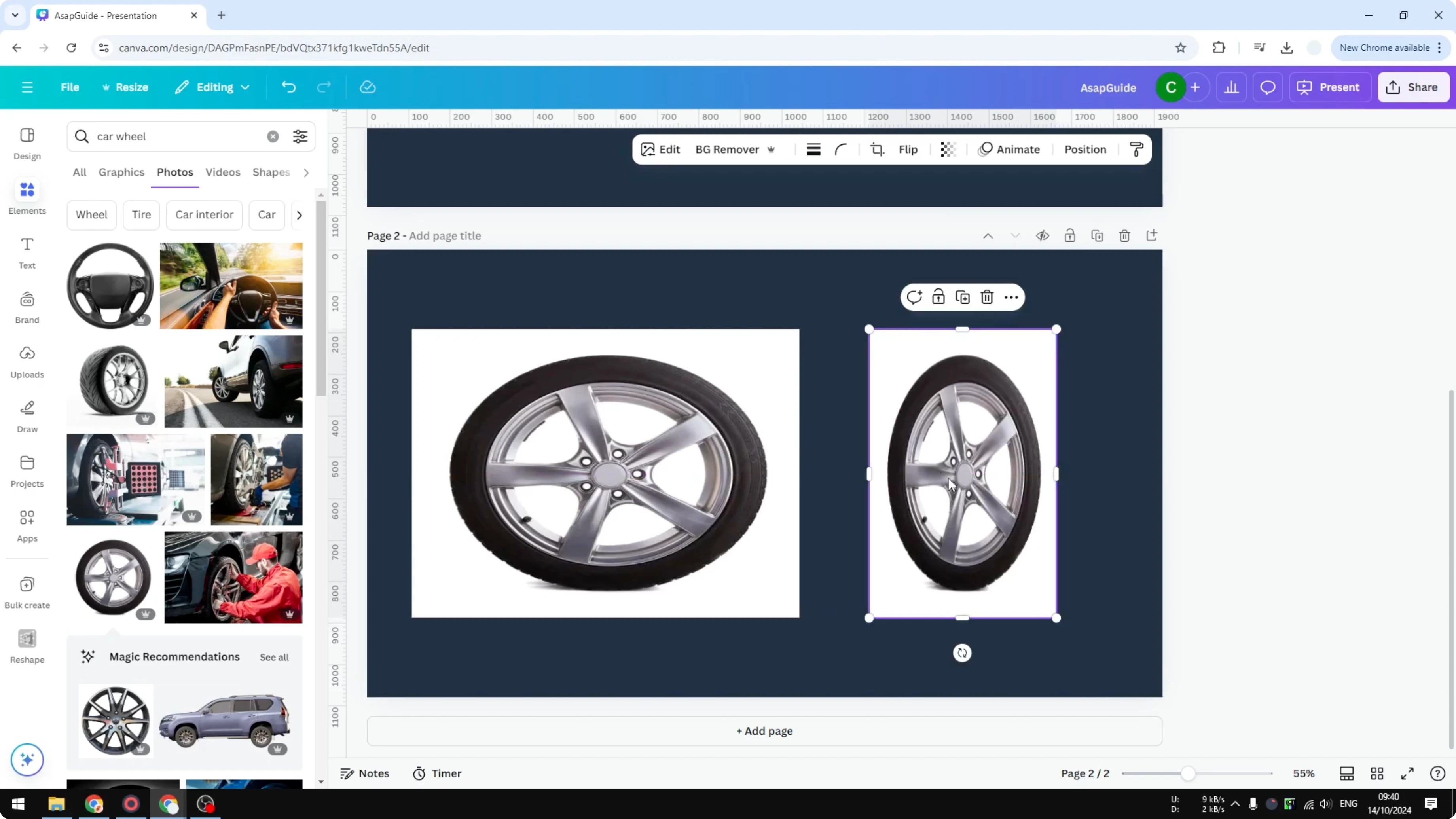Open search filters next to car wheel query
Image resolution: width=1456 pixels, height=819 pixels.
pyautogui.click(x=300, y=136)
